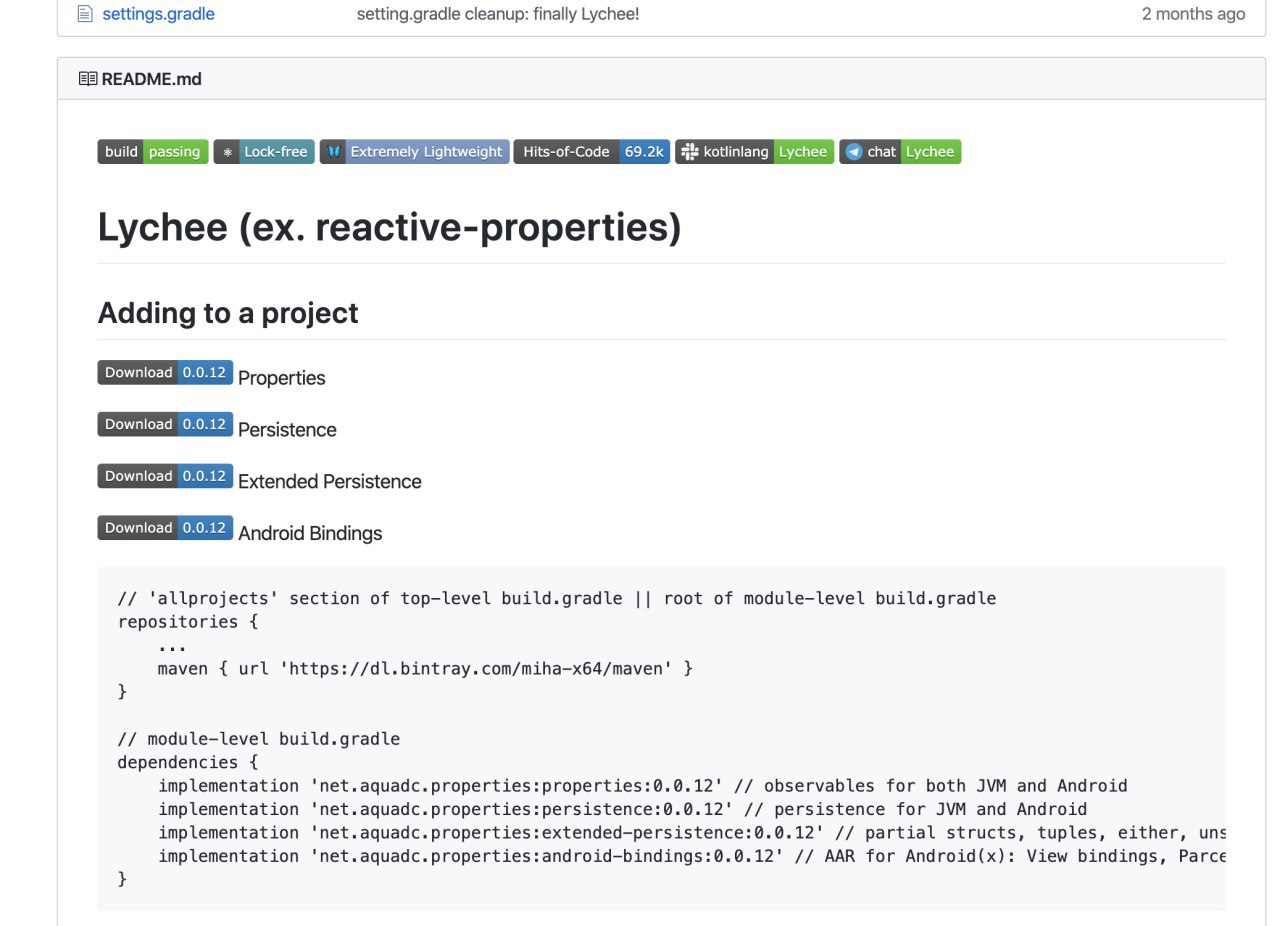The image size is (1280, 926).
Task: Click the 'Lychee (ex. reactive-properties)' heading
Action: point(389,227)
